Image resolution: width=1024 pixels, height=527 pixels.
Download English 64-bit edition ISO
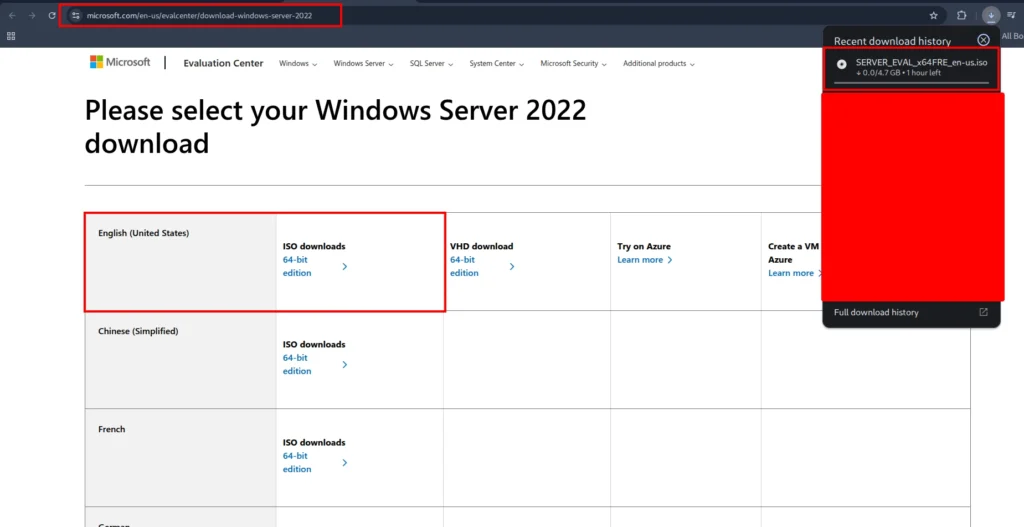coord(315,266)
